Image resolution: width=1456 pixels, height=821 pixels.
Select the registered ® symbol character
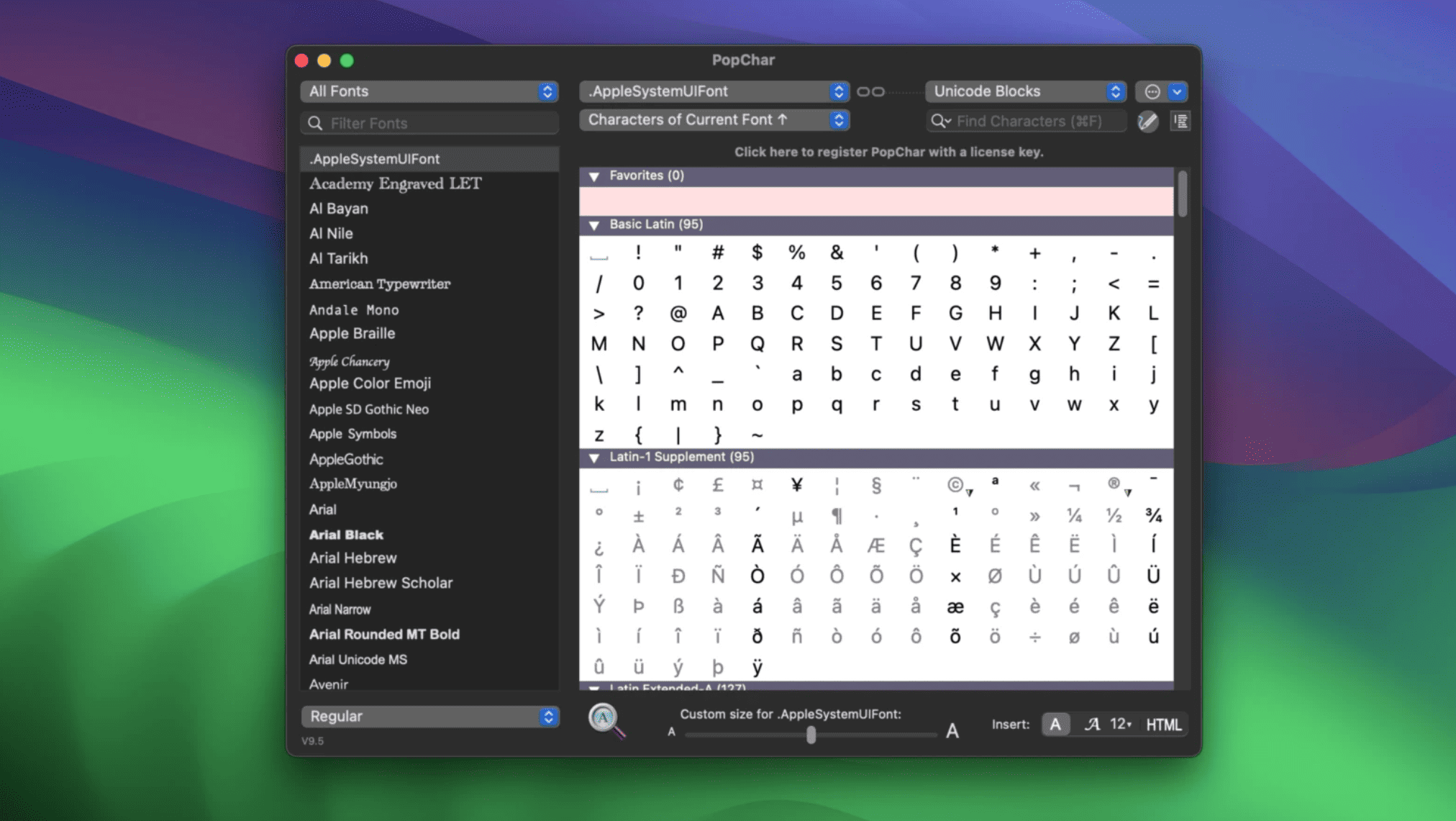tap(1114, 484)
